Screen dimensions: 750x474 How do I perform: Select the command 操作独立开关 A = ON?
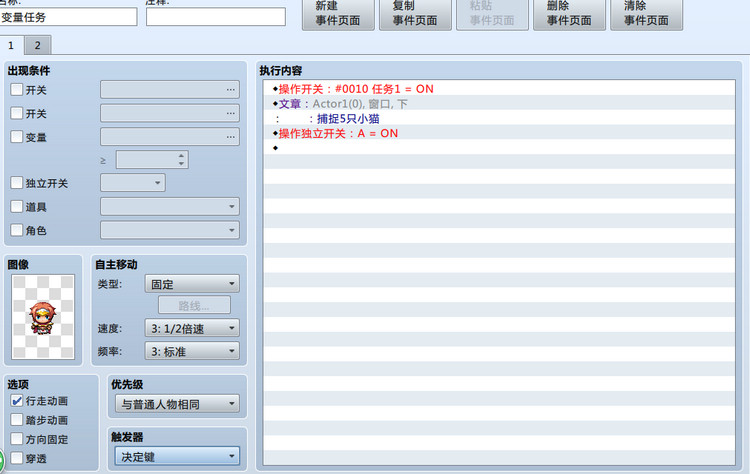pos(500,133)
